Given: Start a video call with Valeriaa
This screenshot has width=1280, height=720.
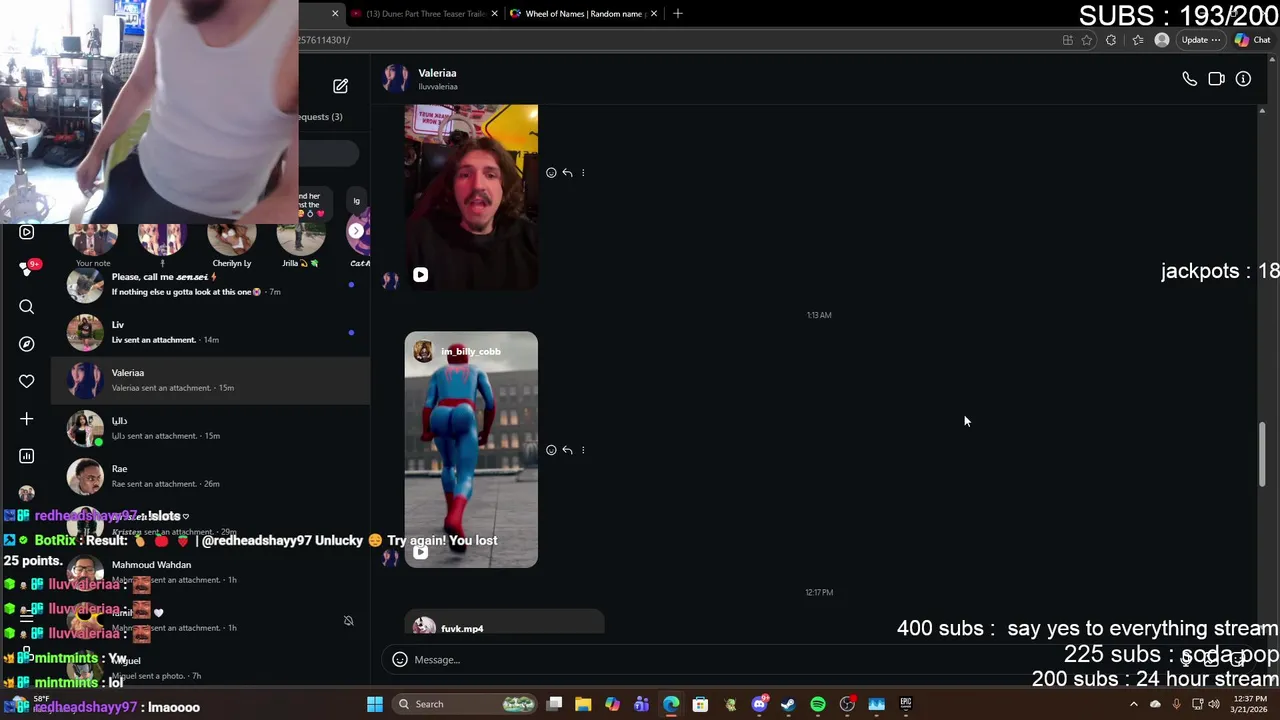Looking at the screenshot, I should click(x=1216, y=79).
